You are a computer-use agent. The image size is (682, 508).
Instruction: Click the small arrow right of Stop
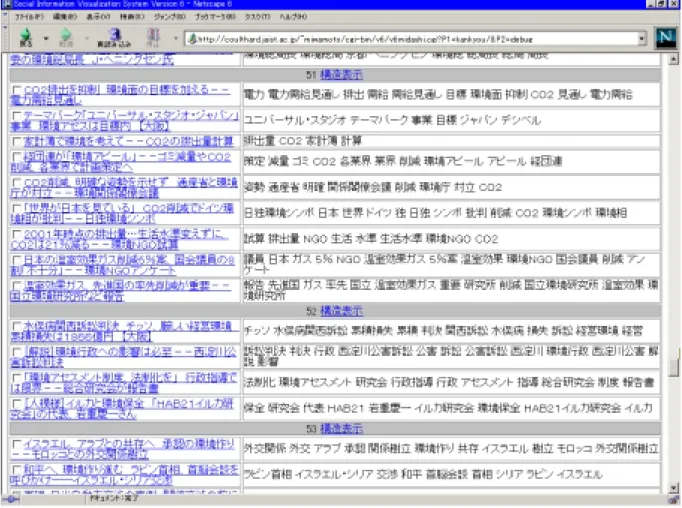pyautogui.click(x=175, y=38)
